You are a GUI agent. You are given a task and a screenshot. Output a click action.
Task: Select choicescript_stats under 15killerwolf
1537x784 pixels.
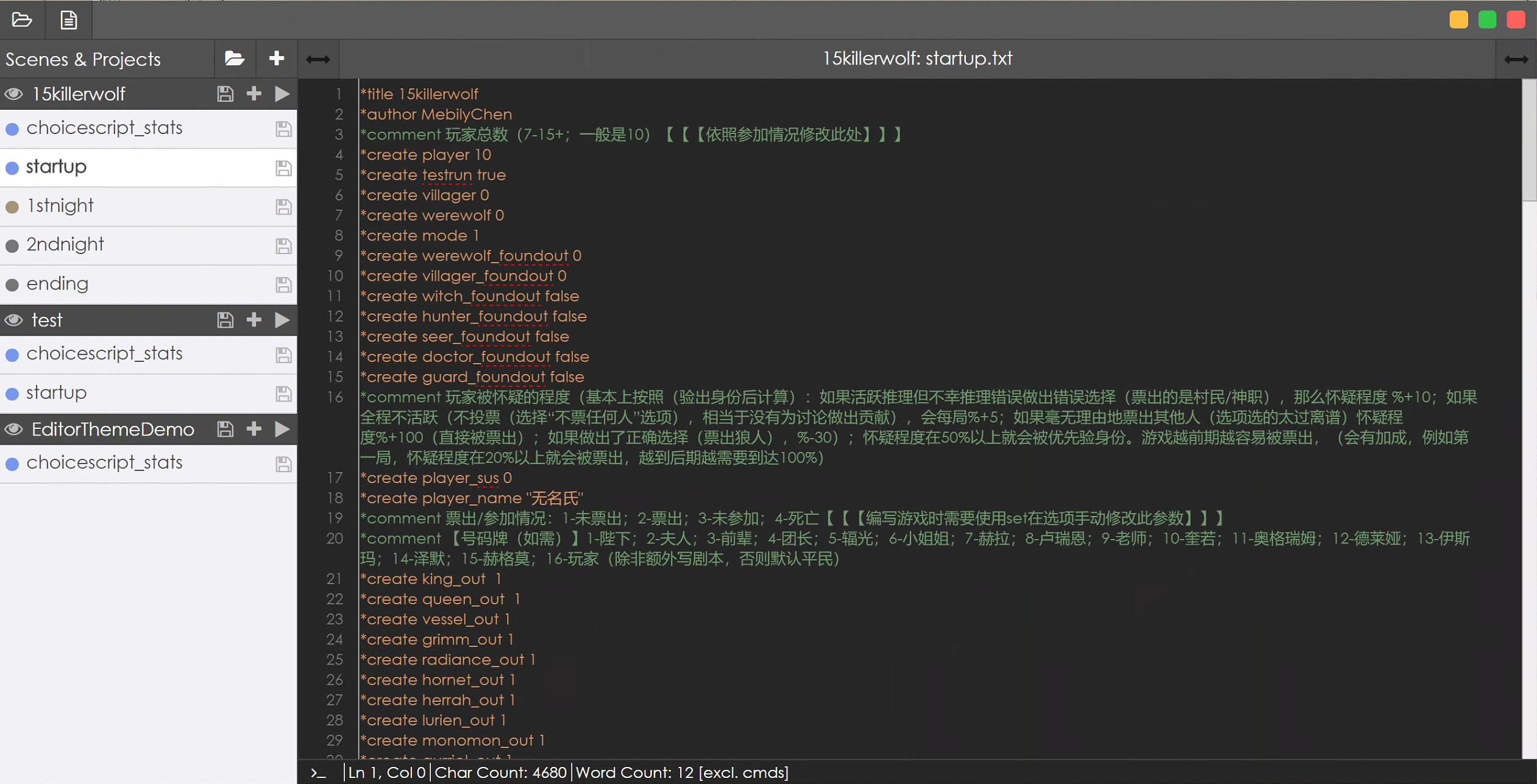point(148,129)
